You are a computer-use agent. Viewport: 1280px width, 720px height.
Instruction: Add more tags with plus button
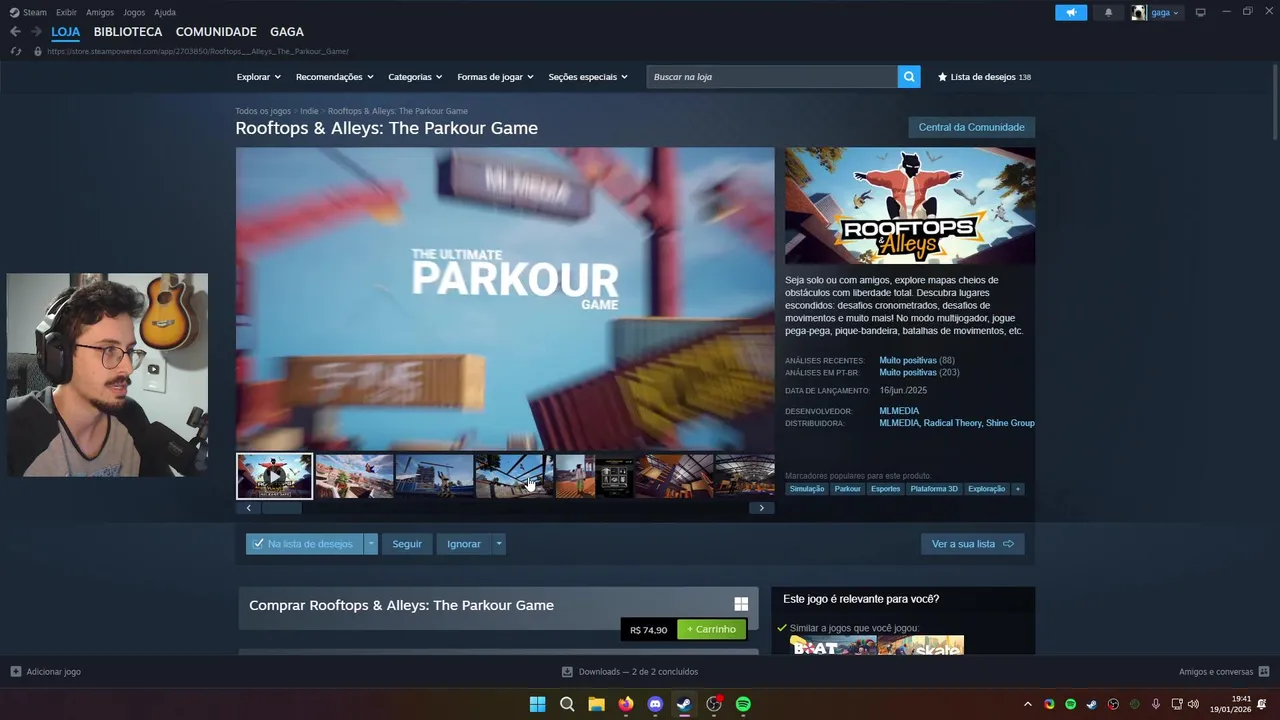tap(1018, 489)
